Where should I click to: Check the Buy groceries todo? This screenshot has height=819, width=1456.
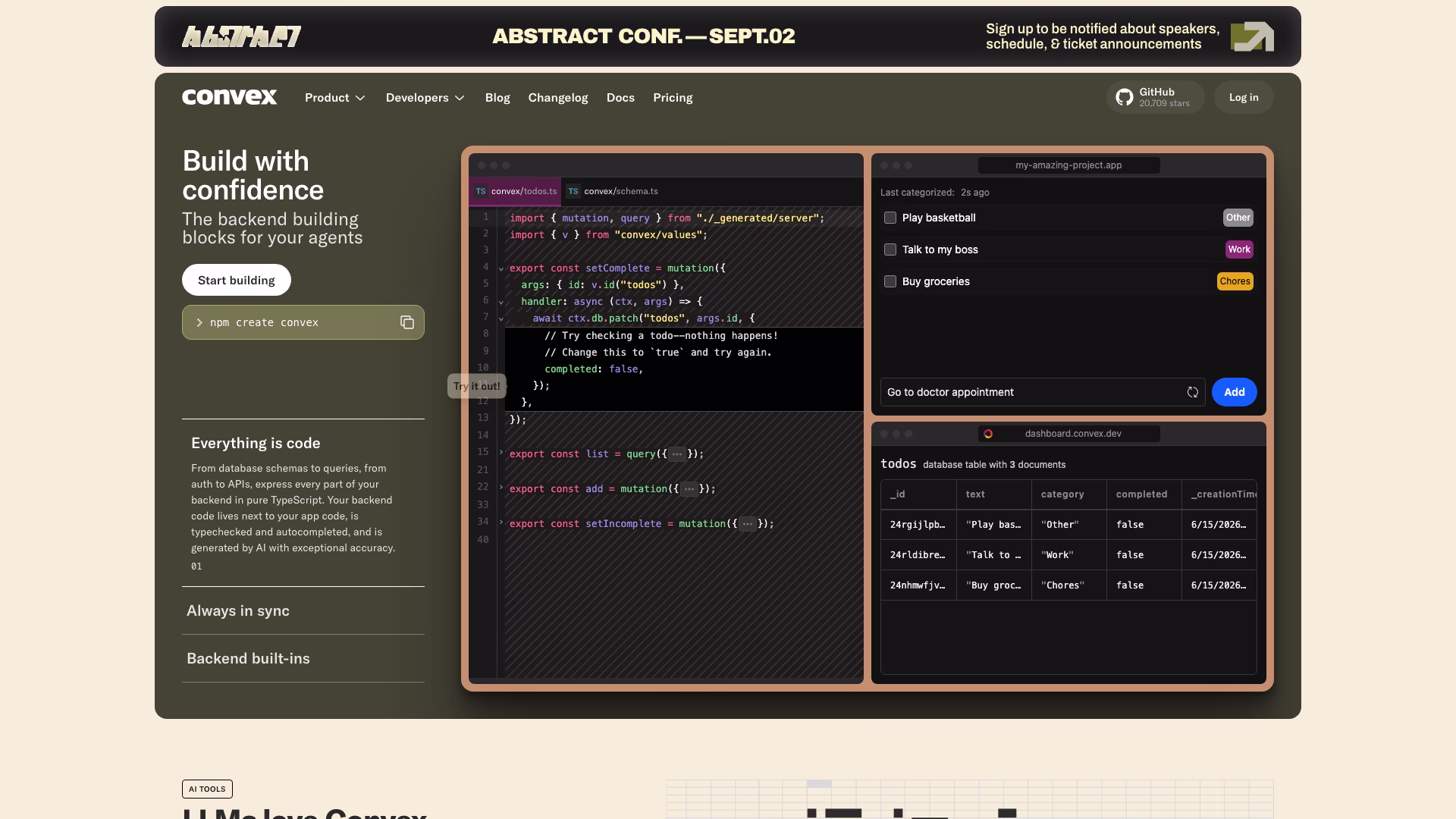point(890,281)
